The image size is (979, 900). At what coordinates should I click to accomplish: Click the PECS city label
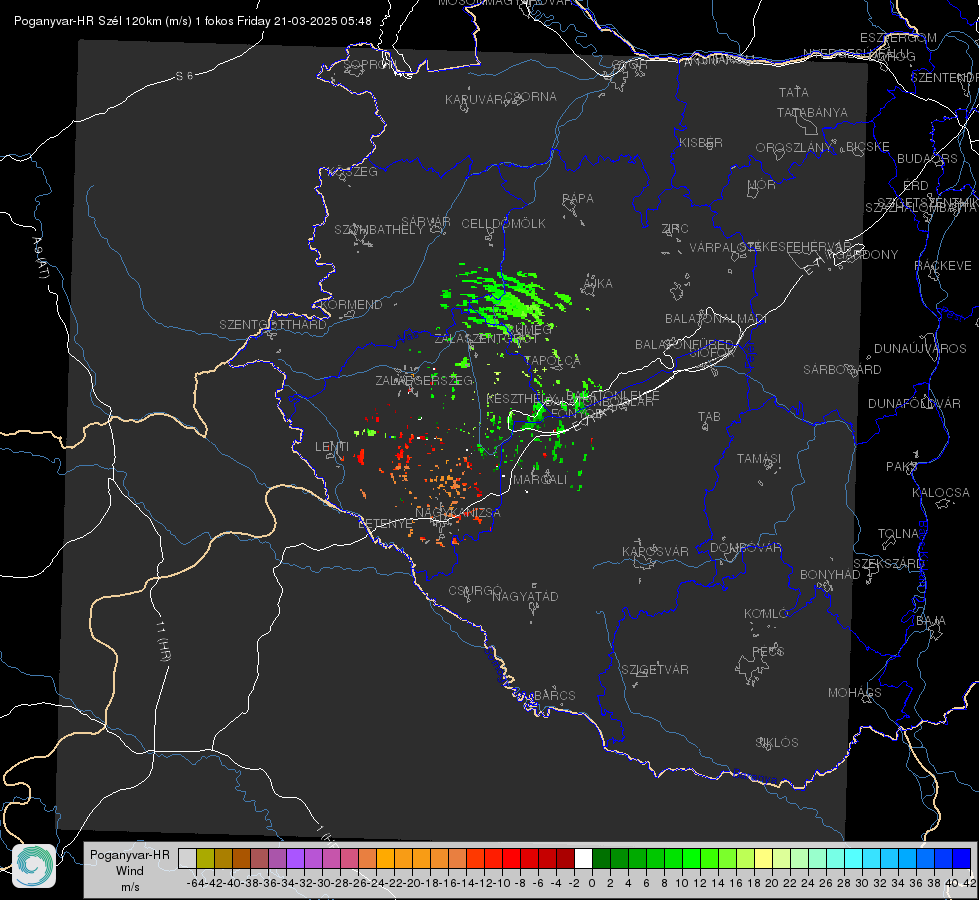(x=767, y=652)
